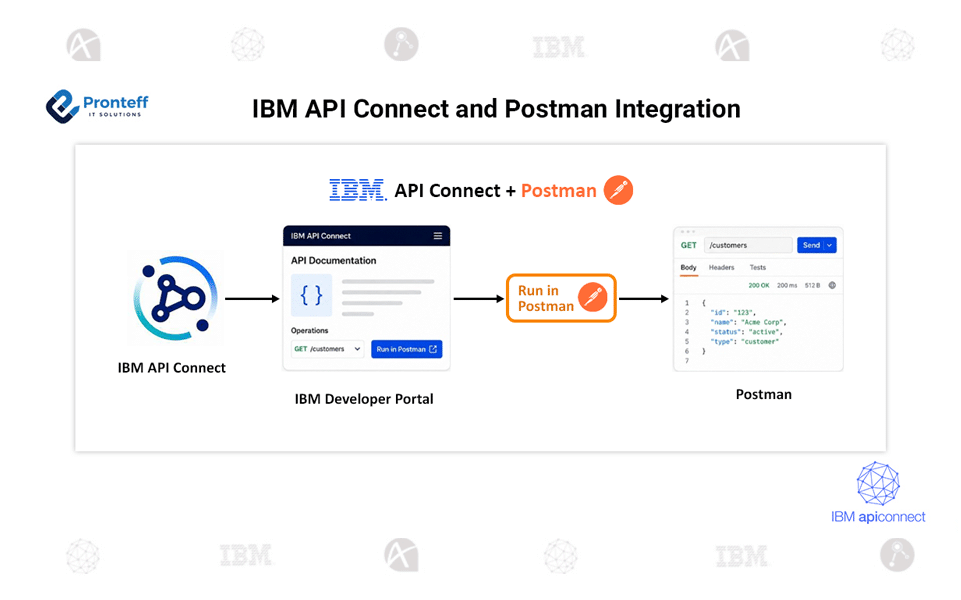Screen dimensions: 961x600
Task: Click the "type": "customer" JSON line
Action: [745, 342]
